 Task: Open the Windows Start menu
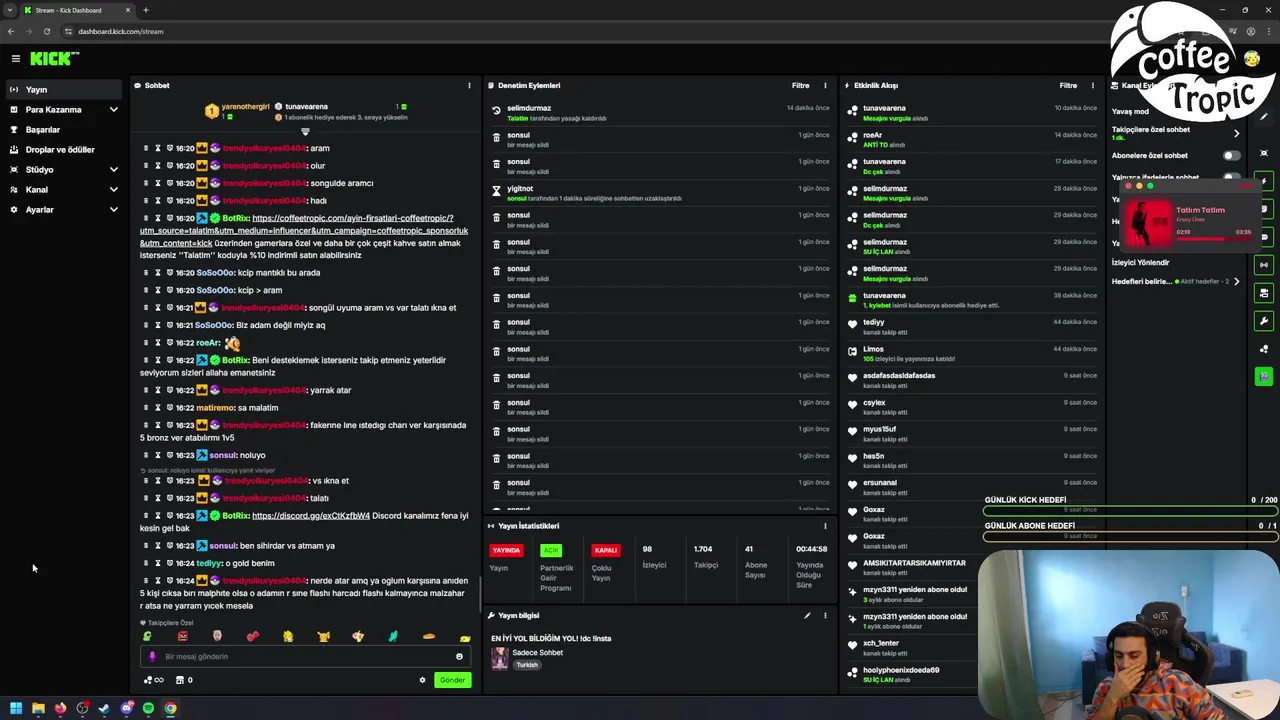coord(16,708)
